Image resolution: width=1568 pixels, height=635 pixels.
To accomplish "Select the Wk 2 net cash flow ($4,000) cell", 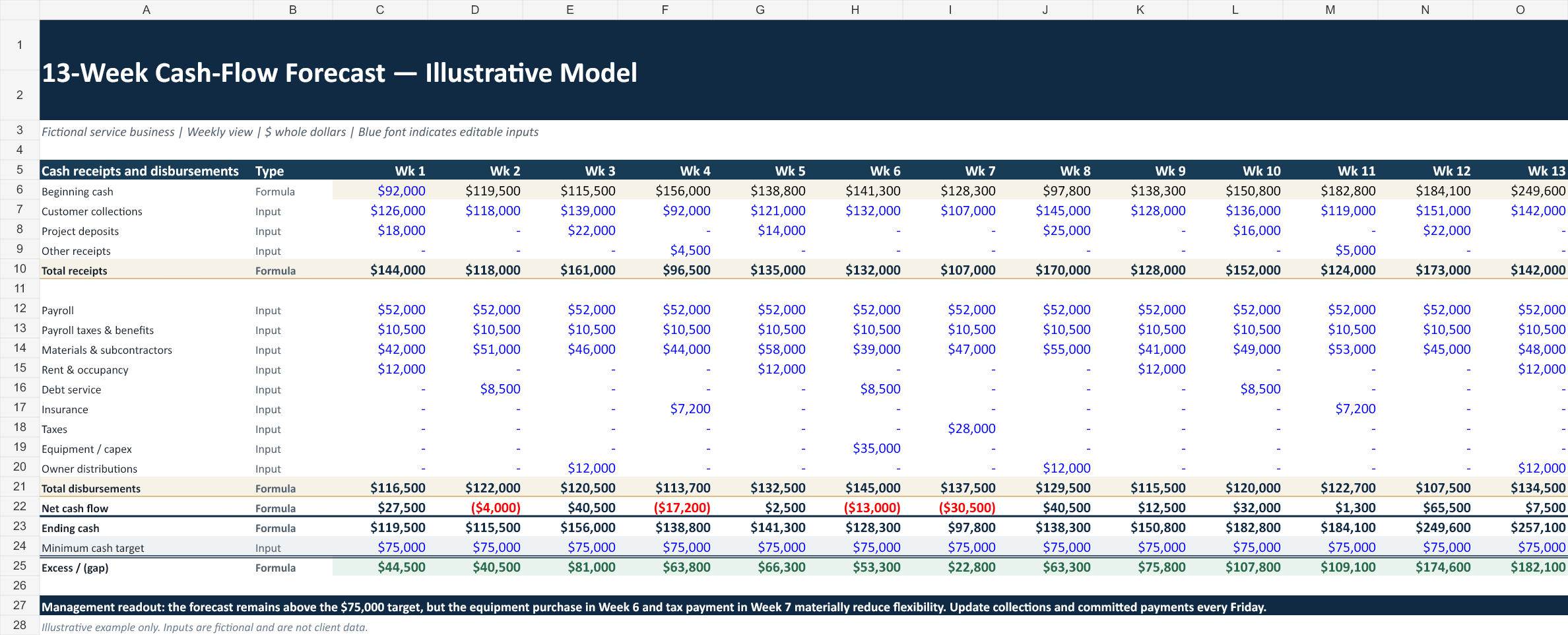I will click(x=475, y=508).
